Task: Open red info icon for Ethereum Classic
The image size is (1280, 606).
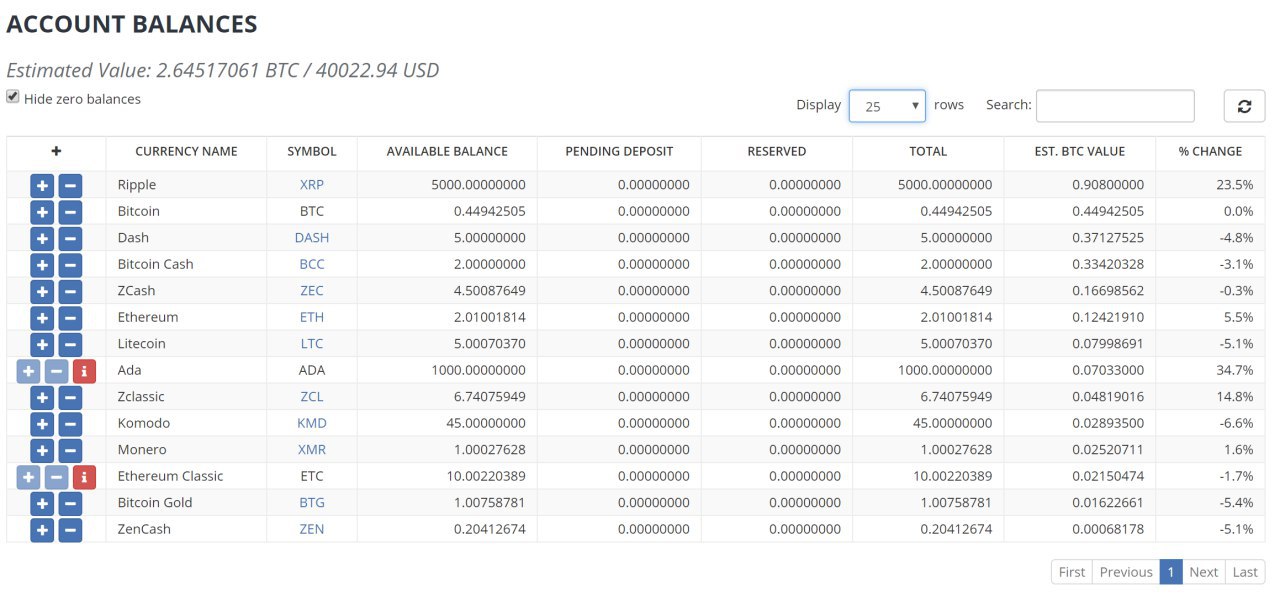Action: pyautogui.click(x=84, y=476)
